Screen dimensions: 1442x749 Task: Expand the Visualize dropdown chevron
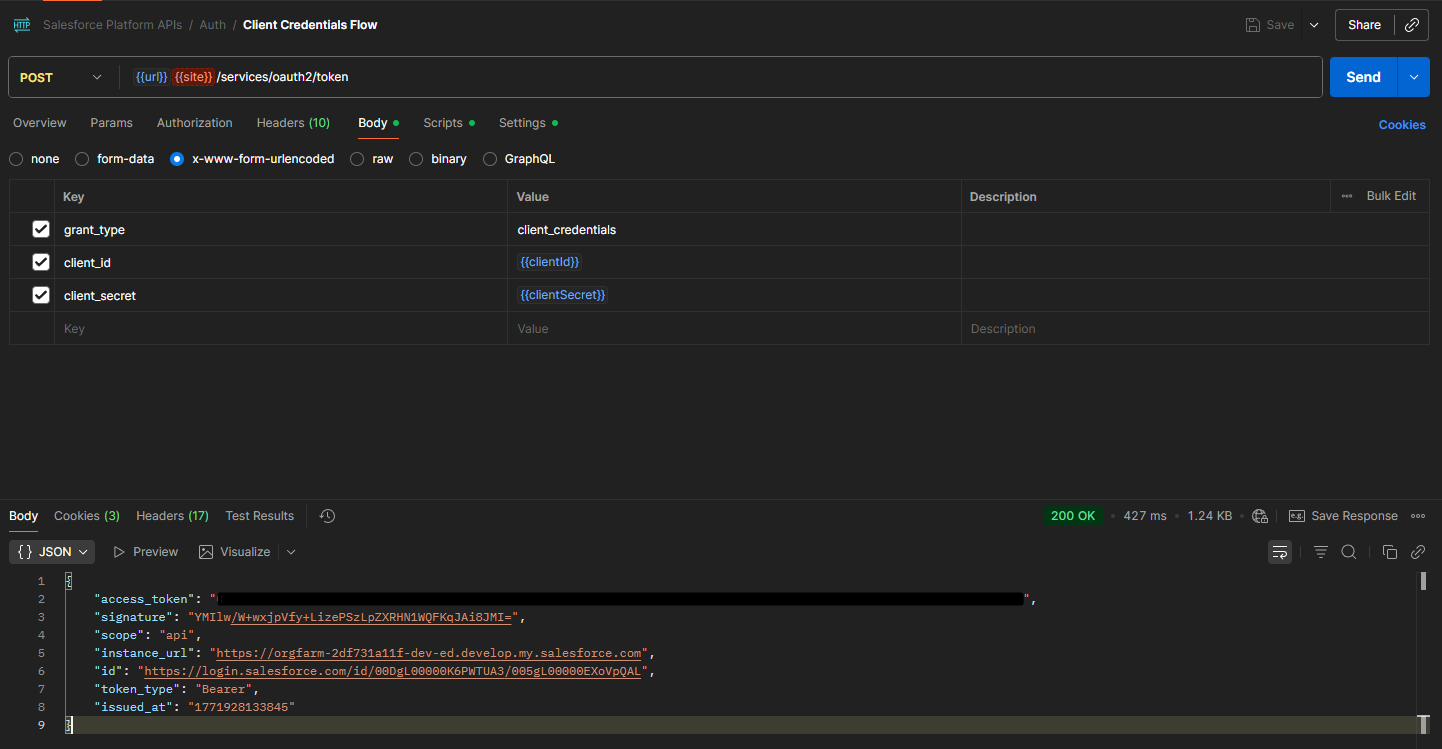[291, 552]
